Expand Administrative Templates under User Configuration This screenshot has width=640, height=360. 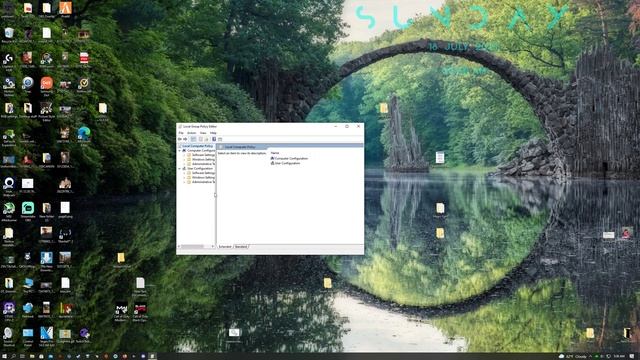click(184, 182)
